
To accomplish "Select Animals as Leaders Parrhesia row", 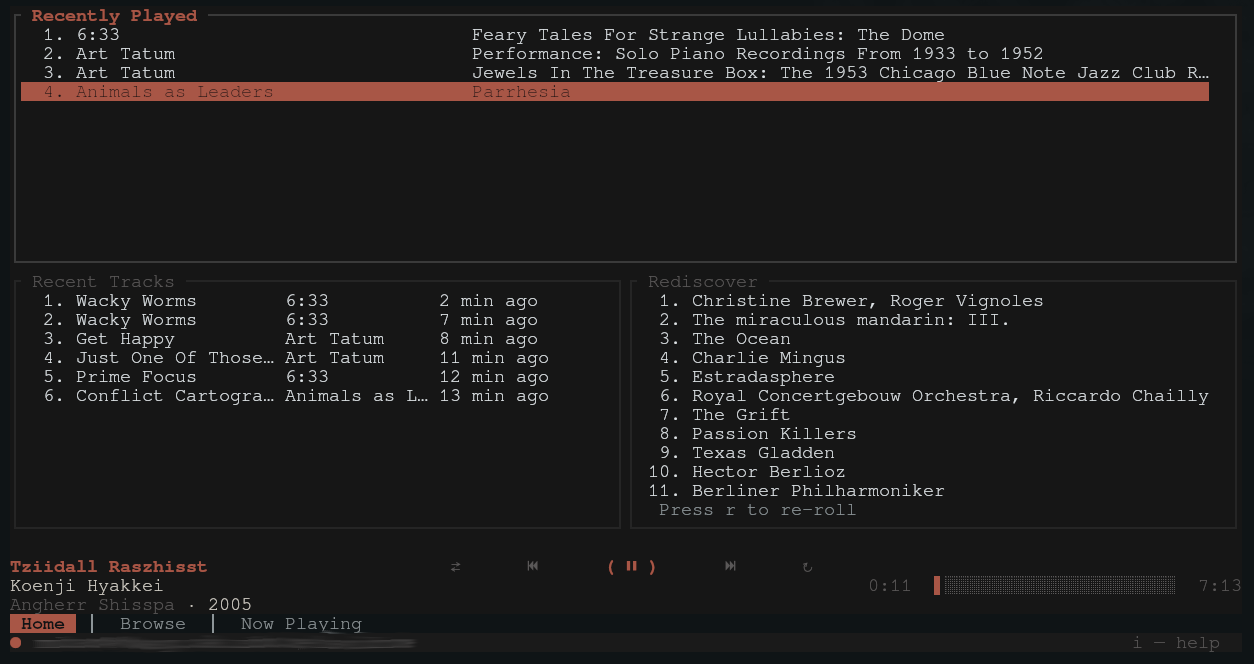I will (615, 92).
